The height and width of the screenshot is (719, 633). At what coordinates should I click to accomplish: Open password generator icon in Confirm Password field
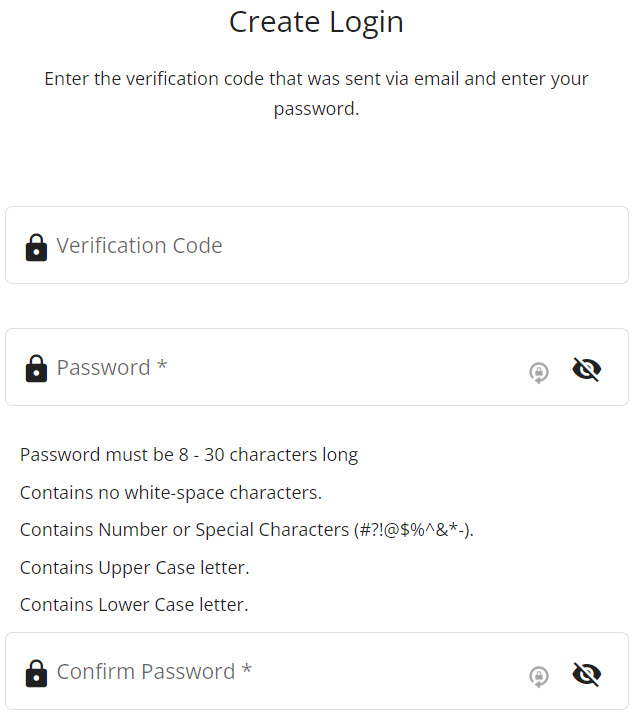click(539, 677)
